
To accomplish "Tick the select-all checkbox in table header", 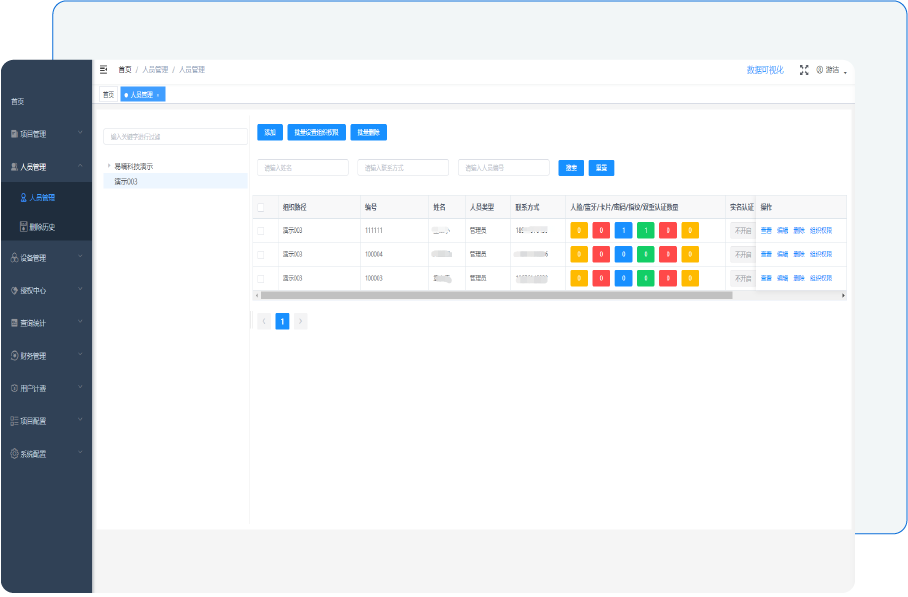I will pos(261,207).
